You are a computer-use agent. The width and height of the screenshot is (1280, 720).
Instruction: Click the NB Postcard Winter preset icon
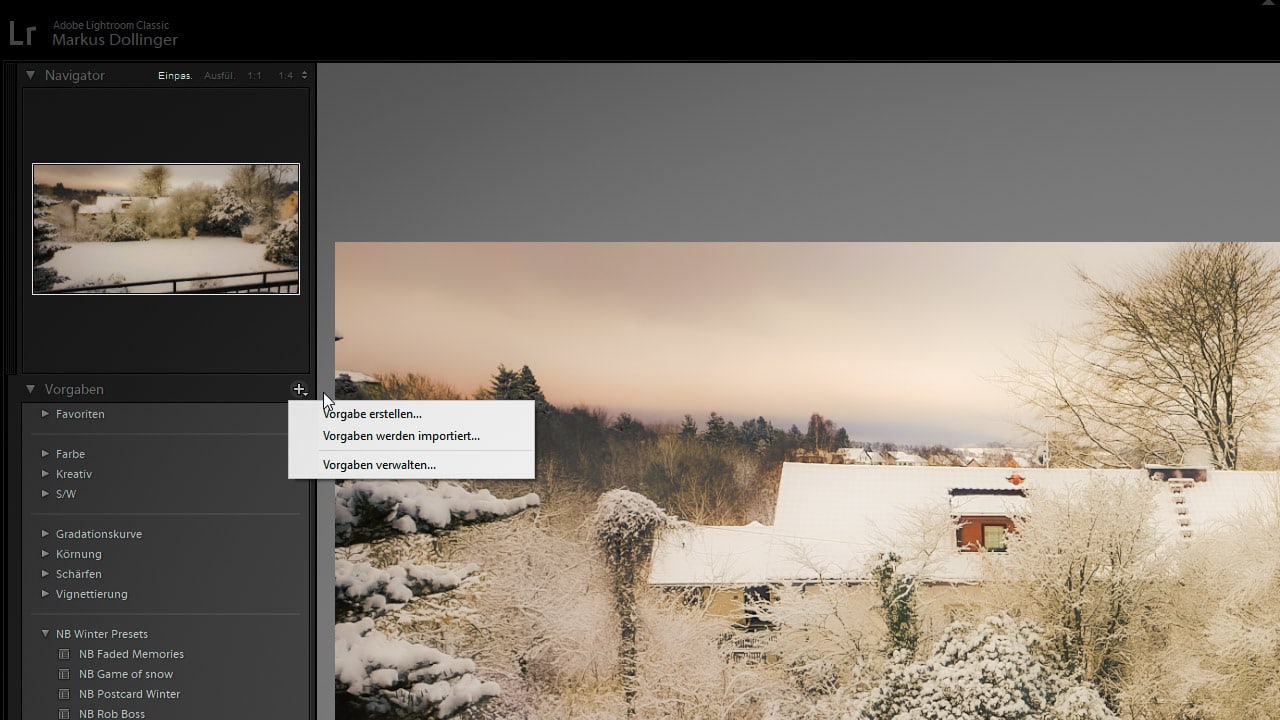pos(64,694)
